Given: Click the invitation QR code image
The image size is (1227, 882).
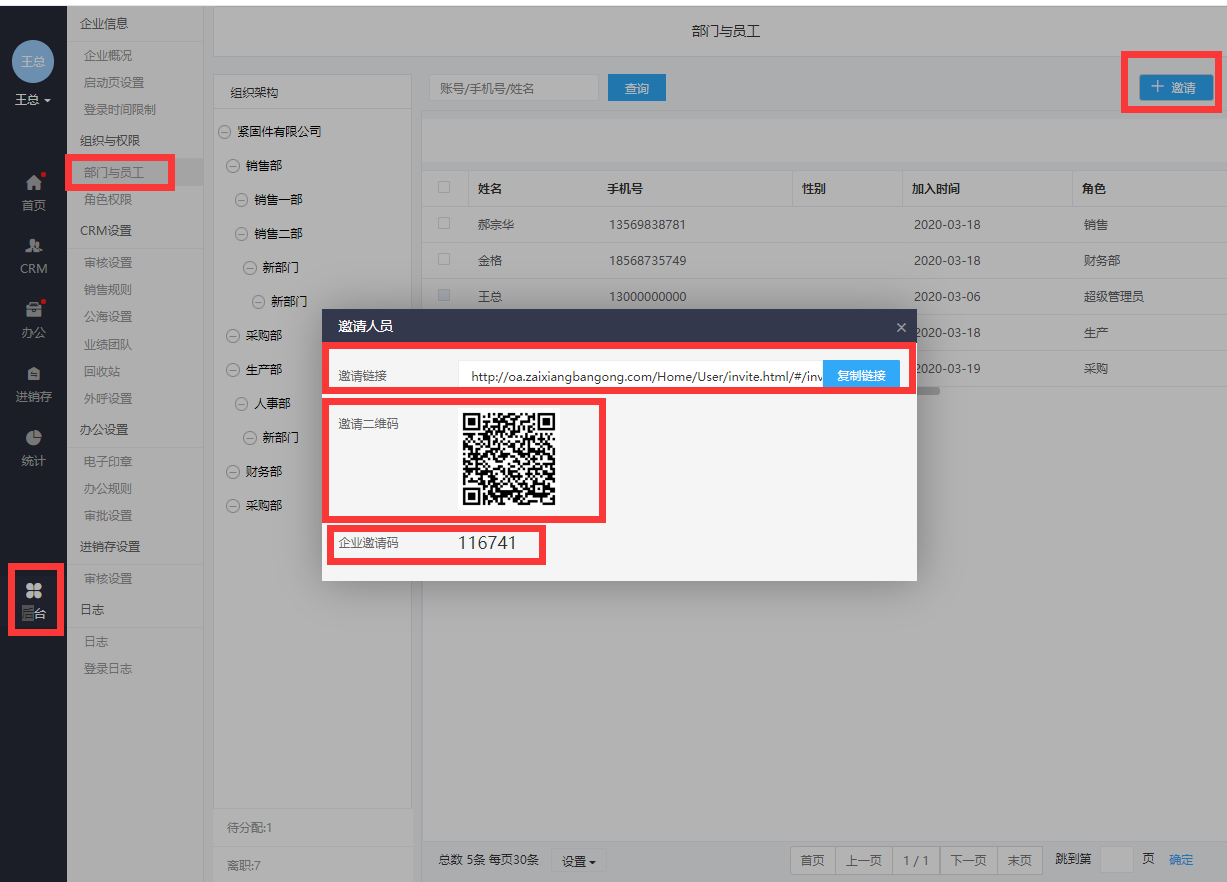Looking at the screenshot, I should (509, 459).
